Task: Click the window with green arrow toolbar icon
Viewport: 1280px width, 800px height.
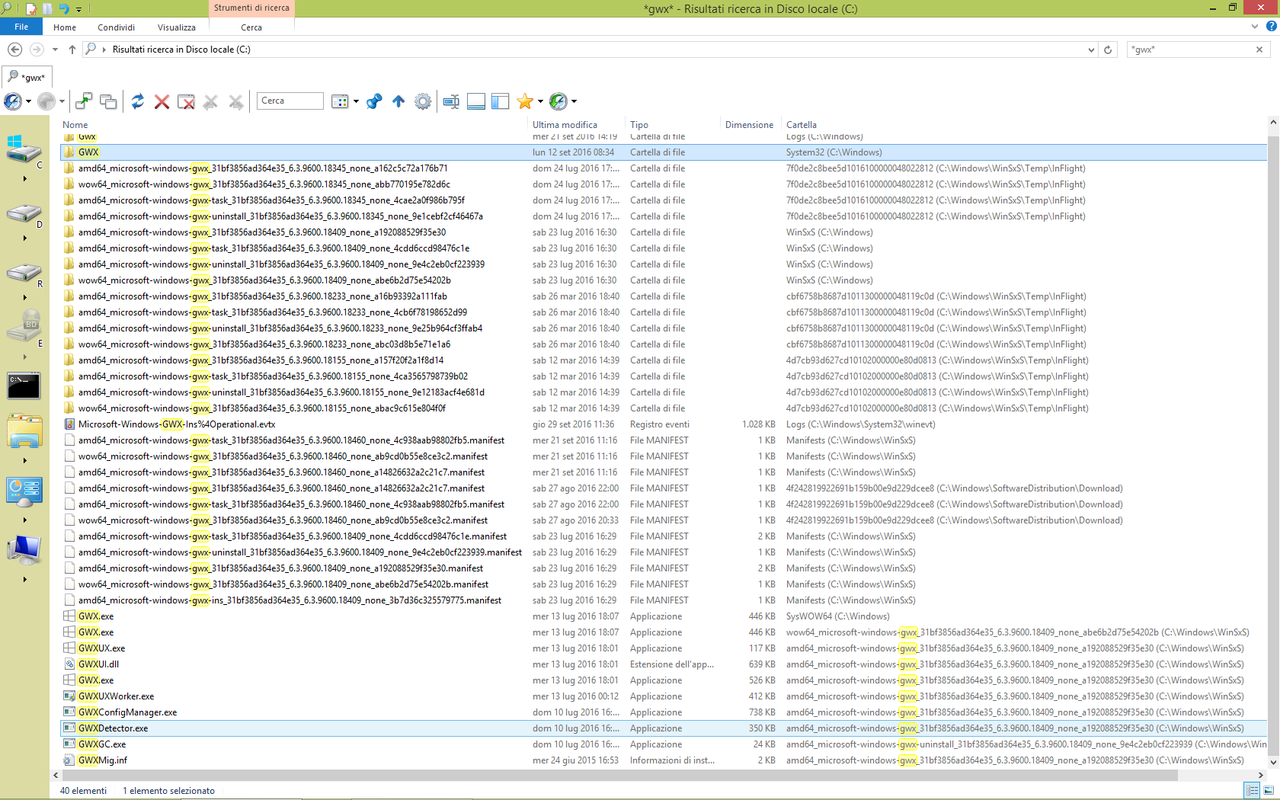Action: (84, 101)
